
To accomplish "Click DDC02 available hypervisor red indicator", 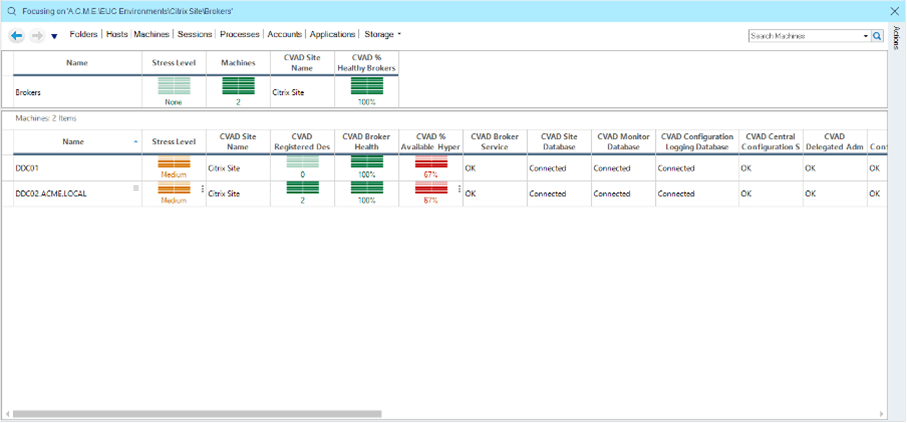I will [x=431, y=193].
